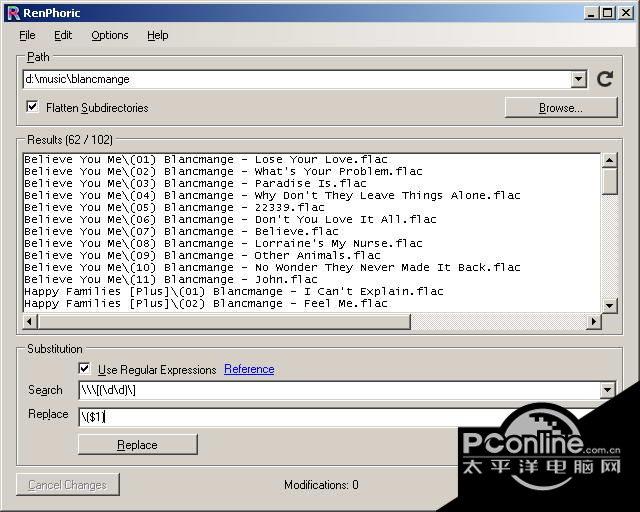Open the Edit menu
This screenshot has height=512, width=640.
click(63, 35)
